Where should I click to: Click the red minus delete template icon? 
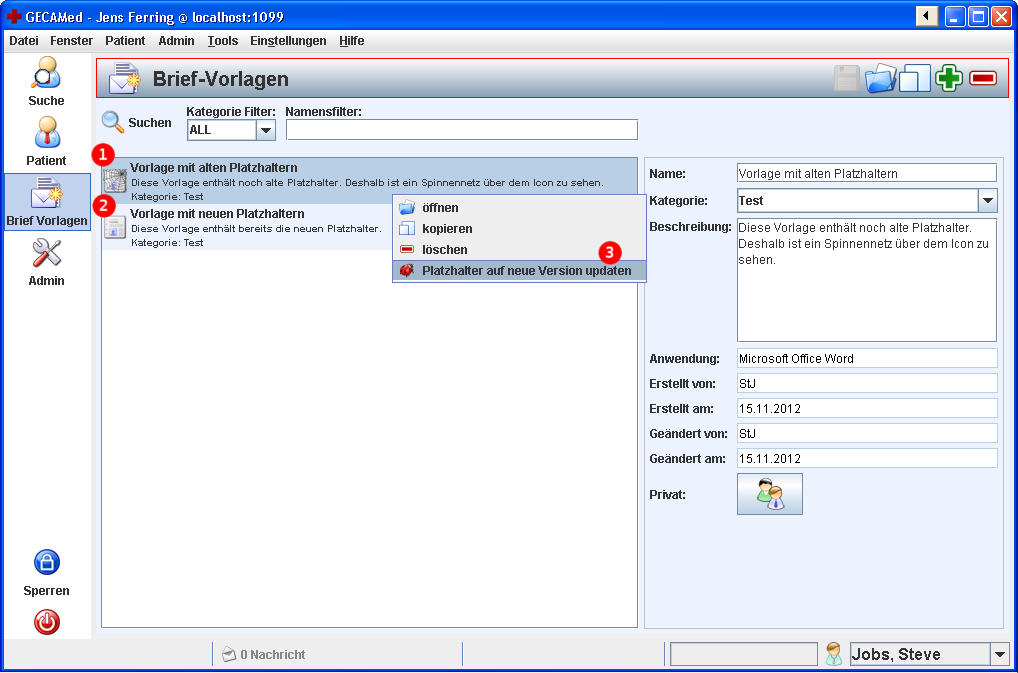click(983, 78)
